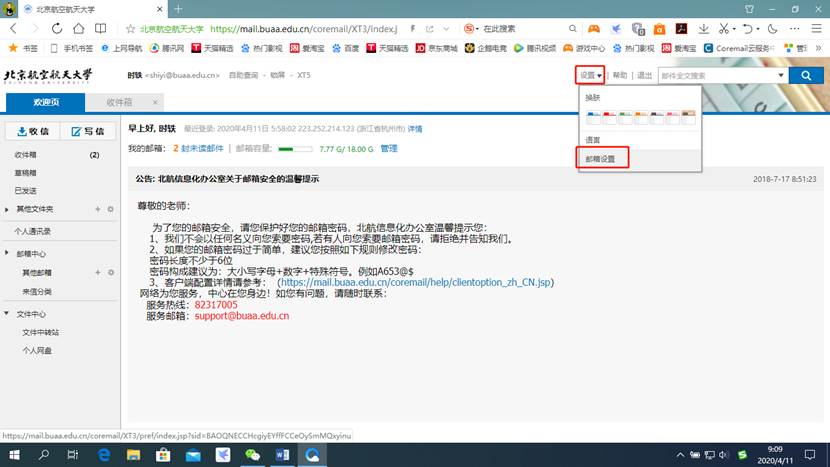The image size is (830, 467).
Task: Open the search box dropdown arrow
Action: (780, 75)
